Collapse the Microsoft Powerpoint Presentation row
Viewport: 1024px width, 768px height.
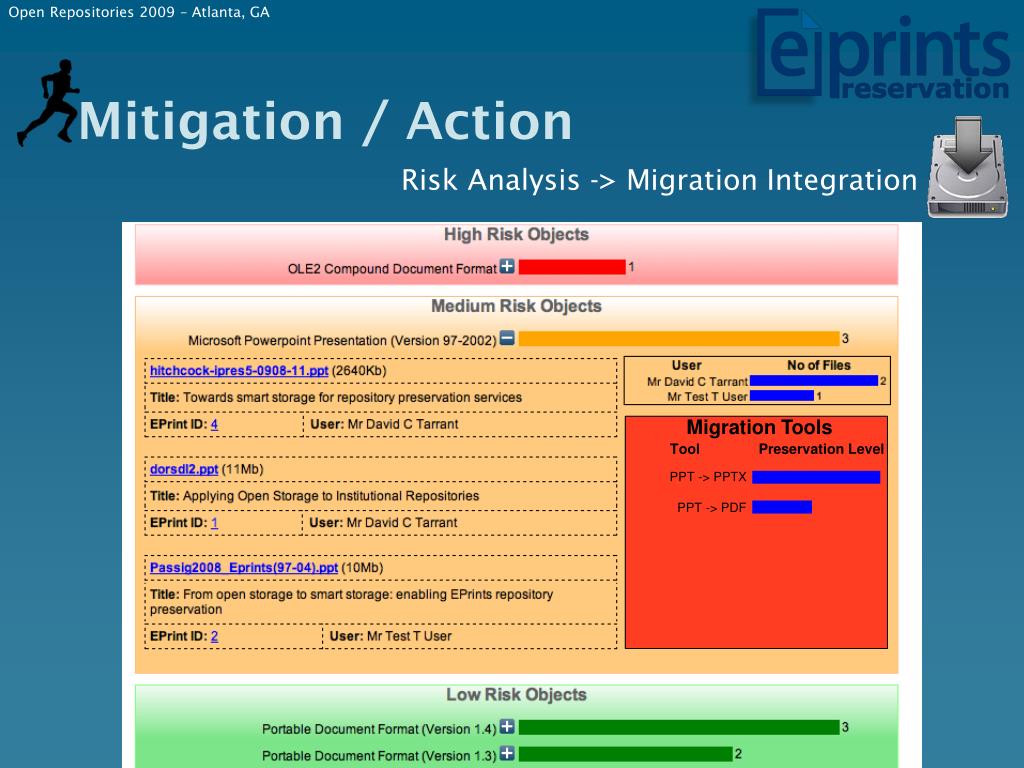pyautogui.click(x=507, y=338)
